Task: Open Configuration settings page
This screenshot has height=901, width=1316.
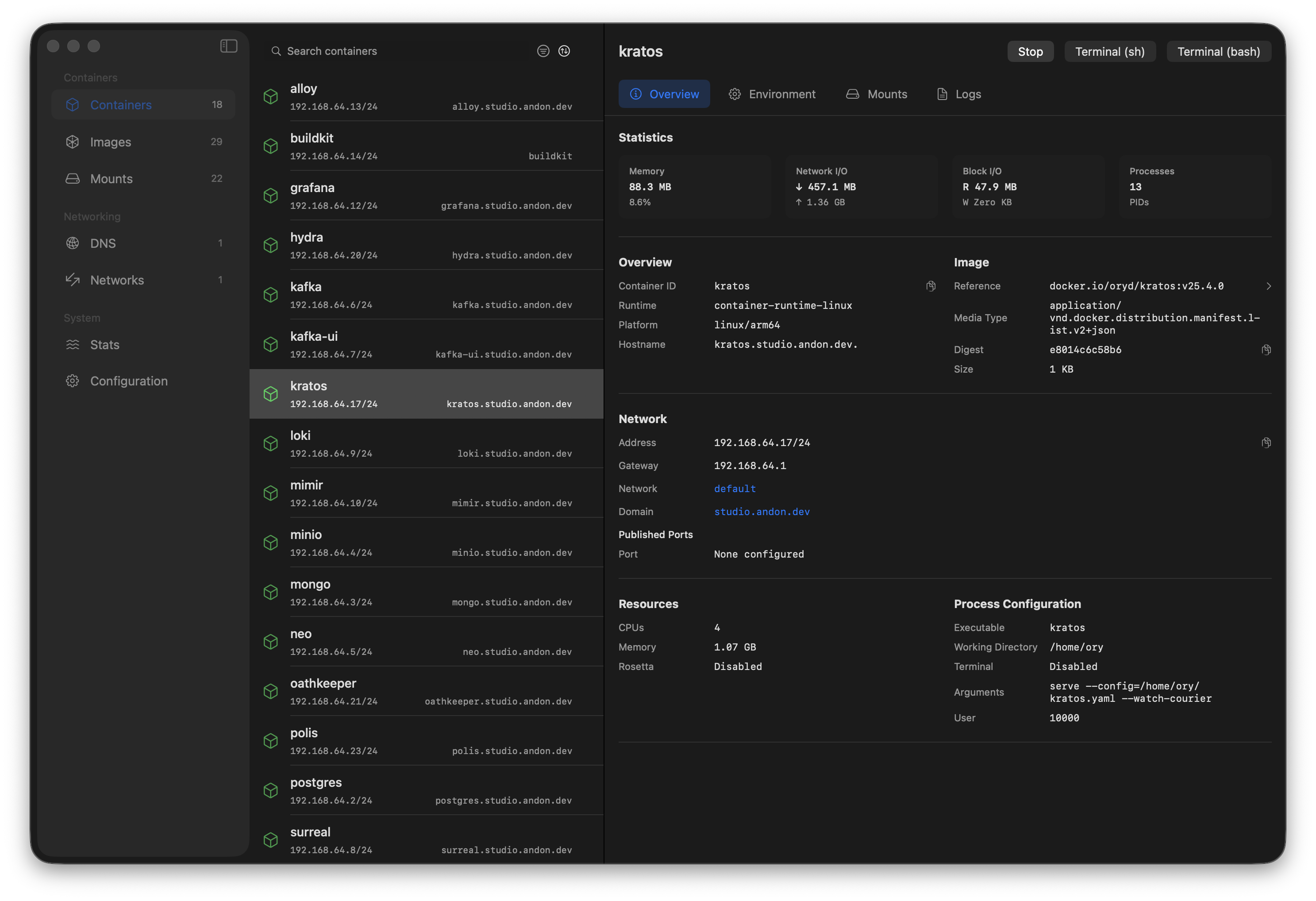Action: tap(143, 381)
